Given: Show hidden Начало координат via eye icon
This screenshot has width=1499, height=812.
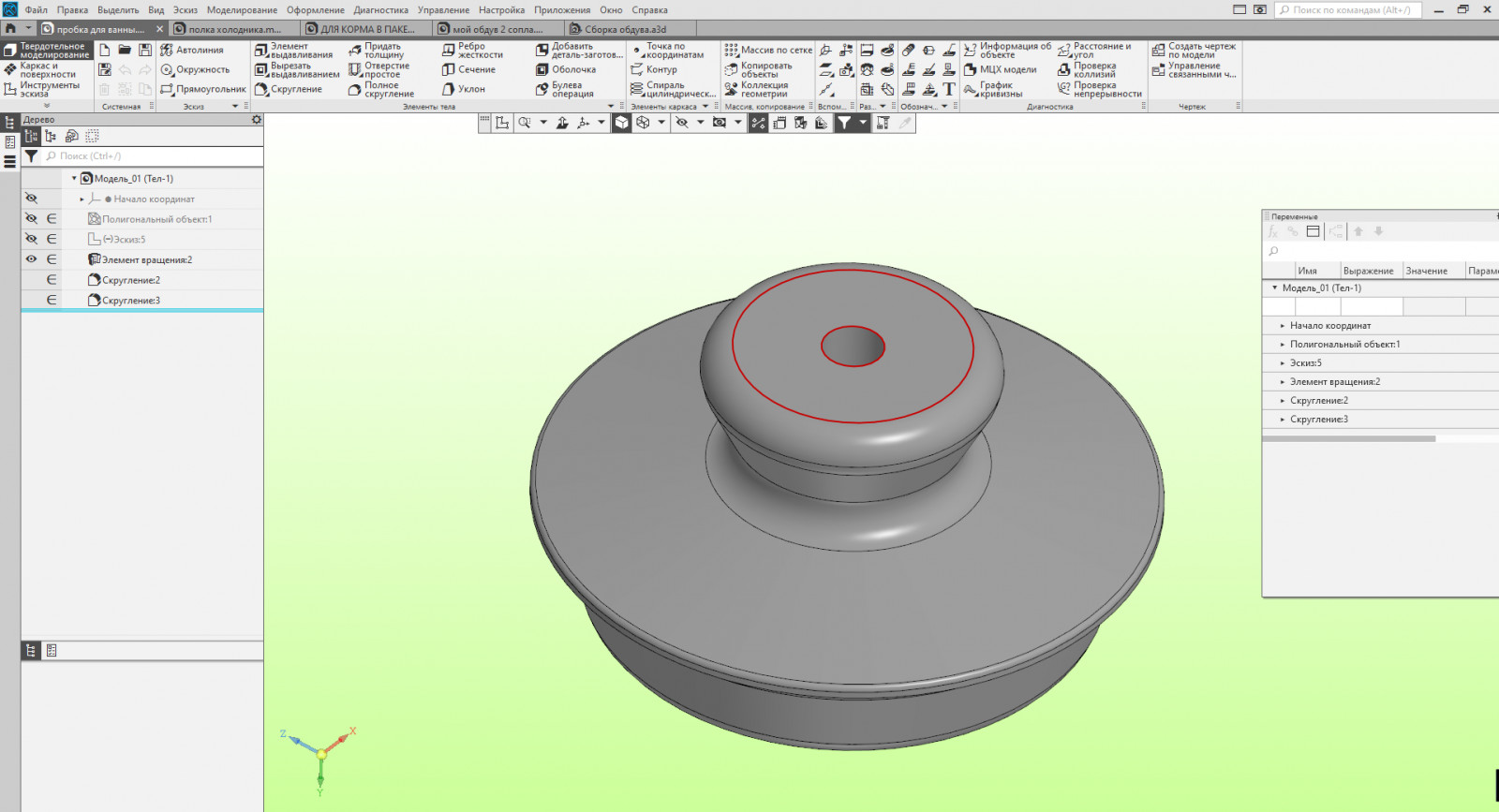Looking at the screenshot, I should click(x=31, y=199).
